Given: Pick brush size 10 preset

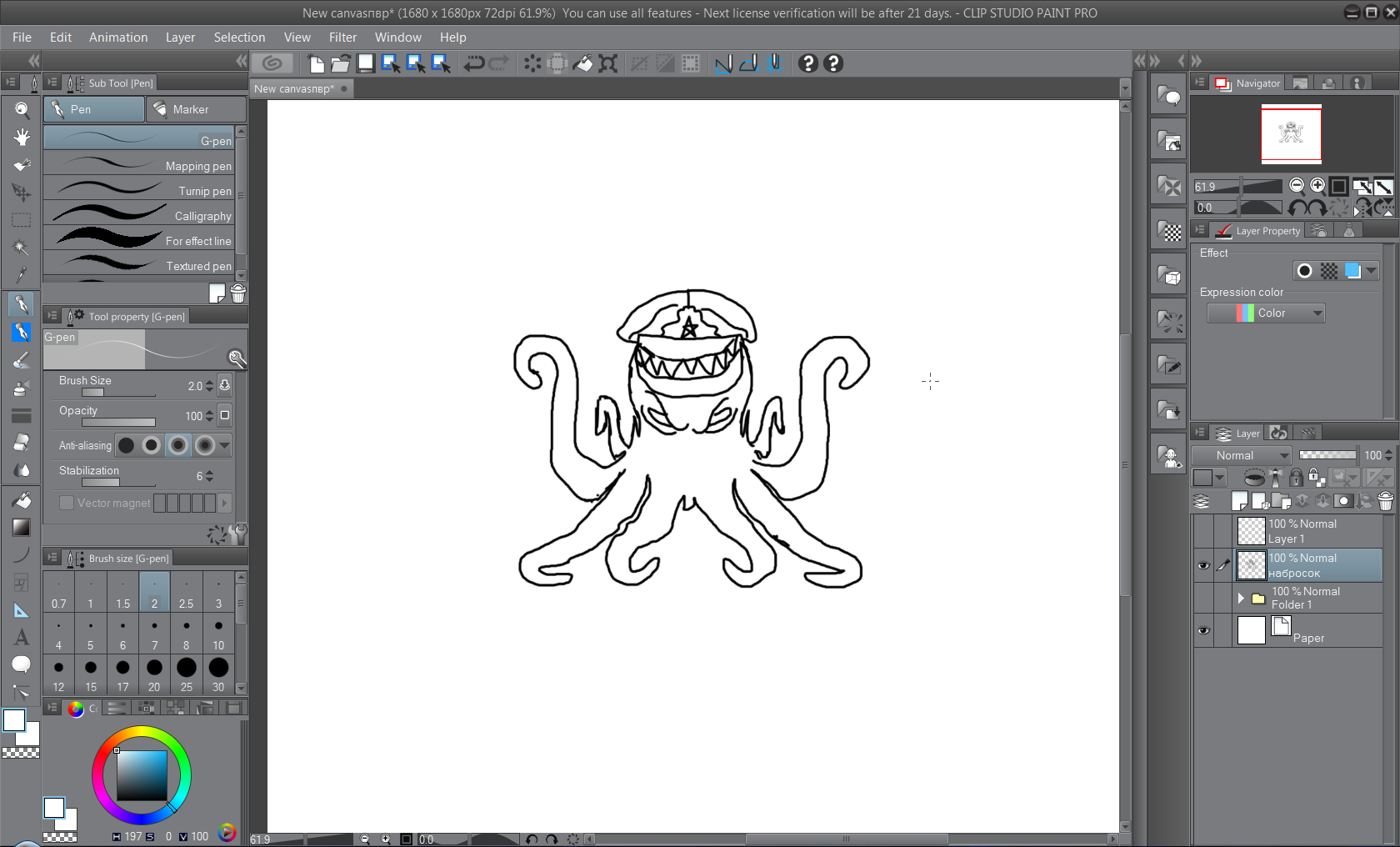Looking at the screenshot, I should pyautogui.click(x=218, y=634).
